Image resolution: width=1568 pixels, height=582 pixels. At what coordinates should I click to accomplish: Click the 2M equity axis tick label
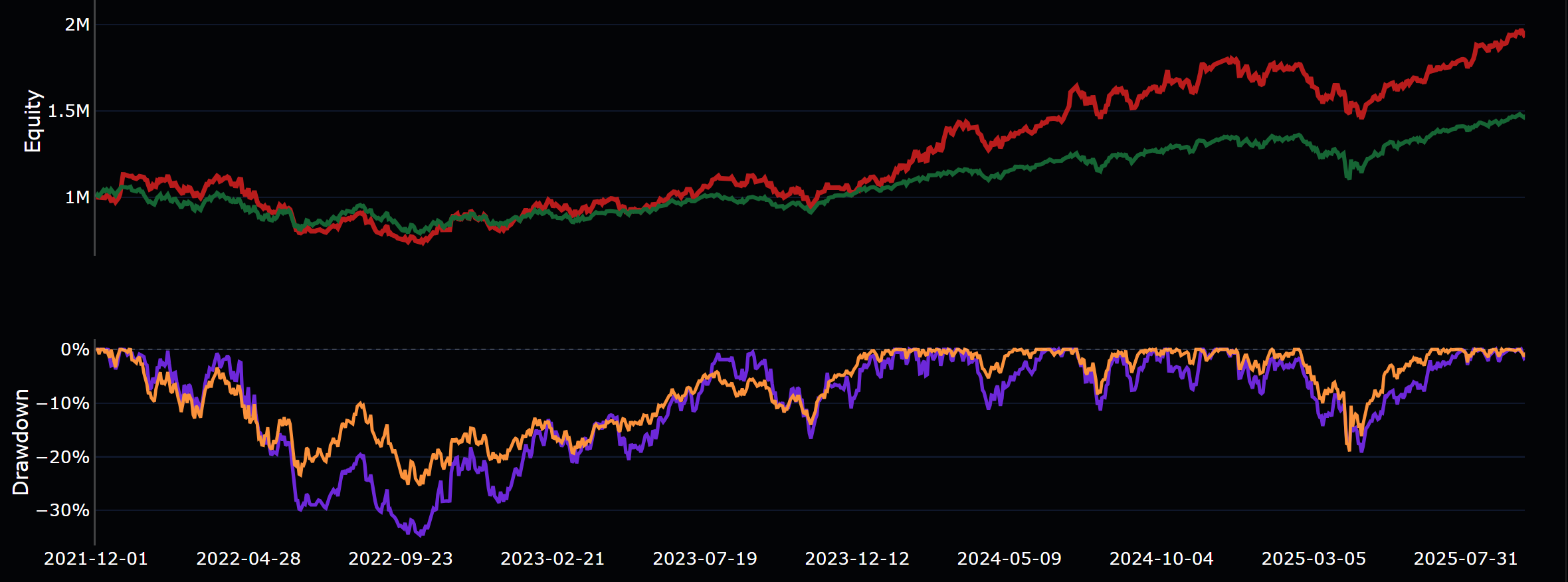coord(76,25)
